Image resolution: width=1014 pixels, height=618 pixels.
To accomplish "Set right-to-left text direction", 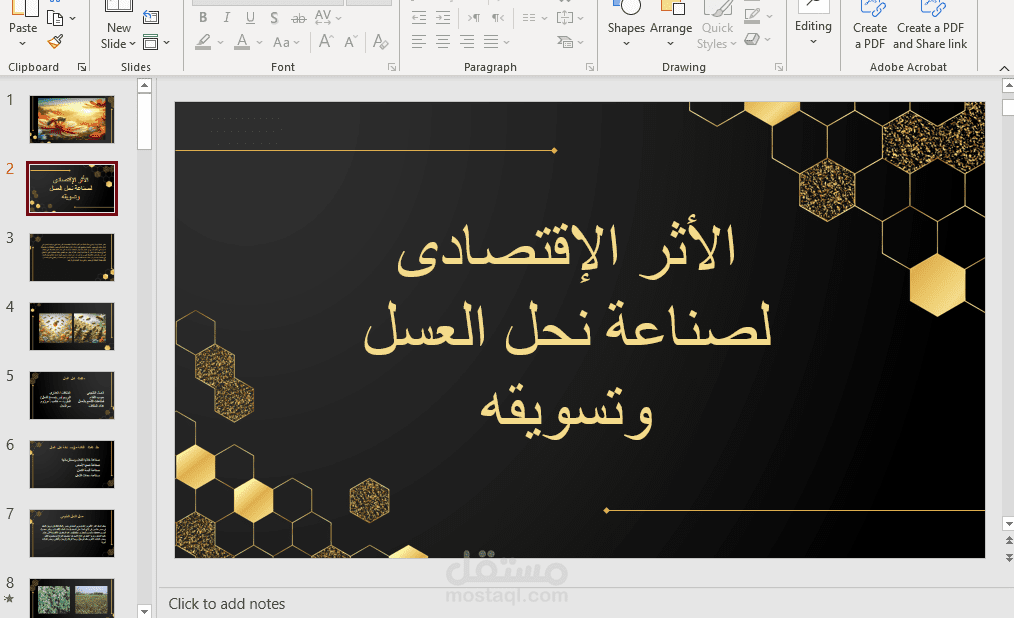I will coord(498,17).
